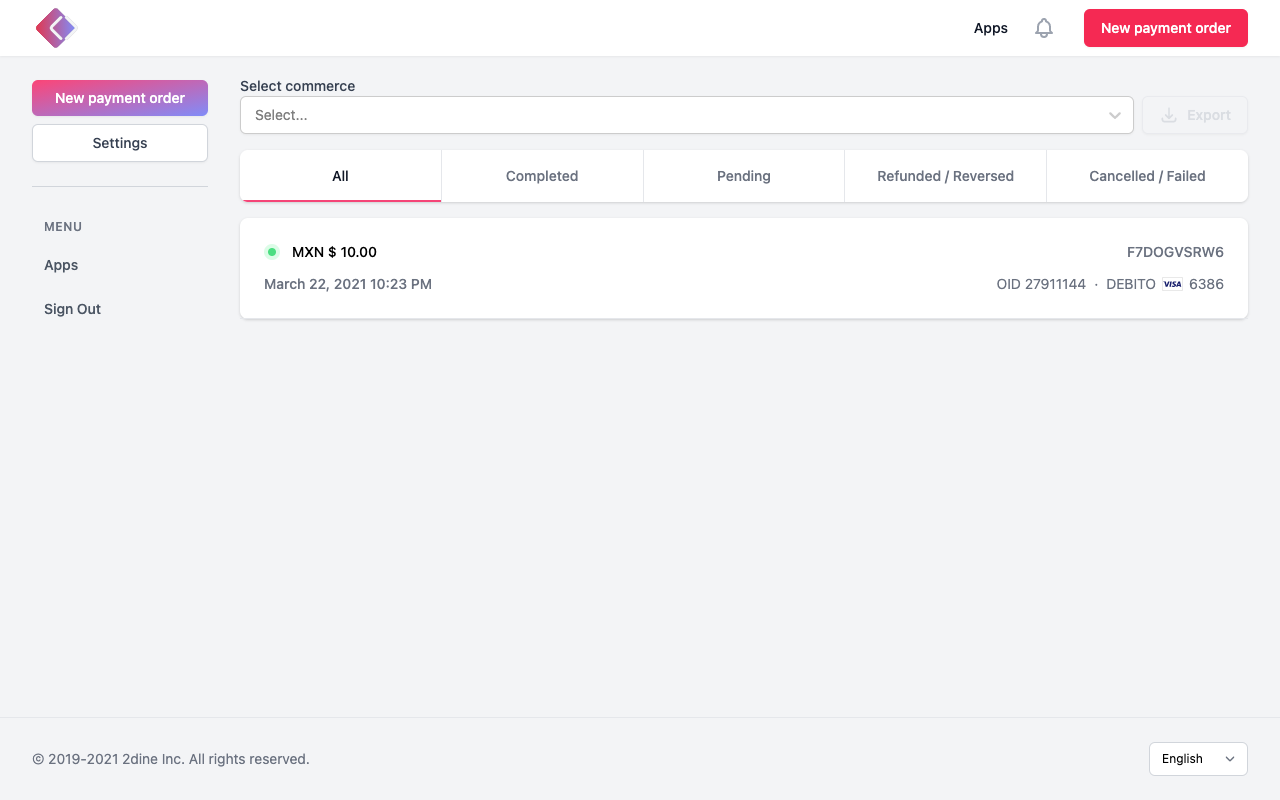Image resolution: width=1280 pixels, height=800 pixels.
Task: Sign Out from the menu
Action: click(x=72, y=309)
